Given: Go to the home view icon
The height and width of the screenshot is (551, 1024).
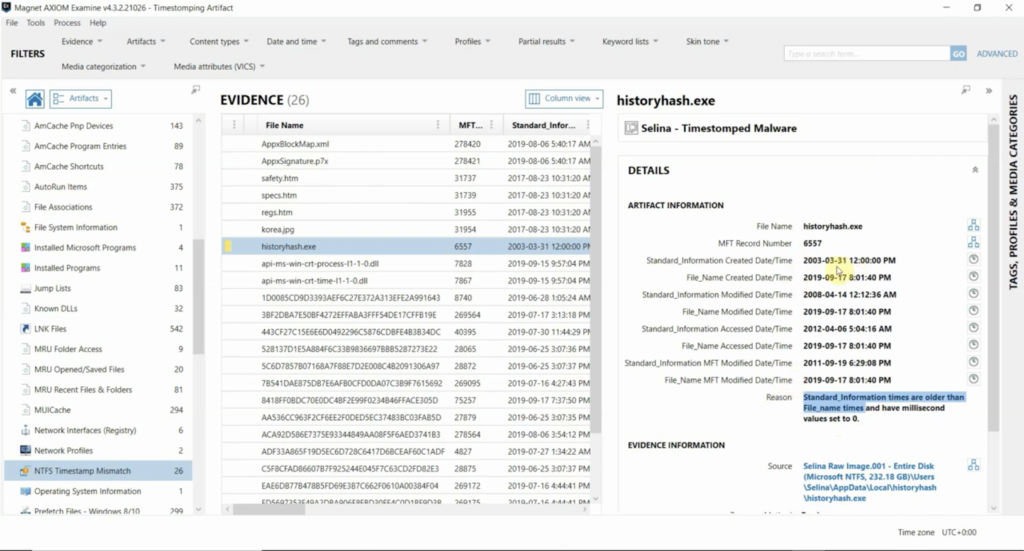Looking at the screenshot, I should [35, 99].
